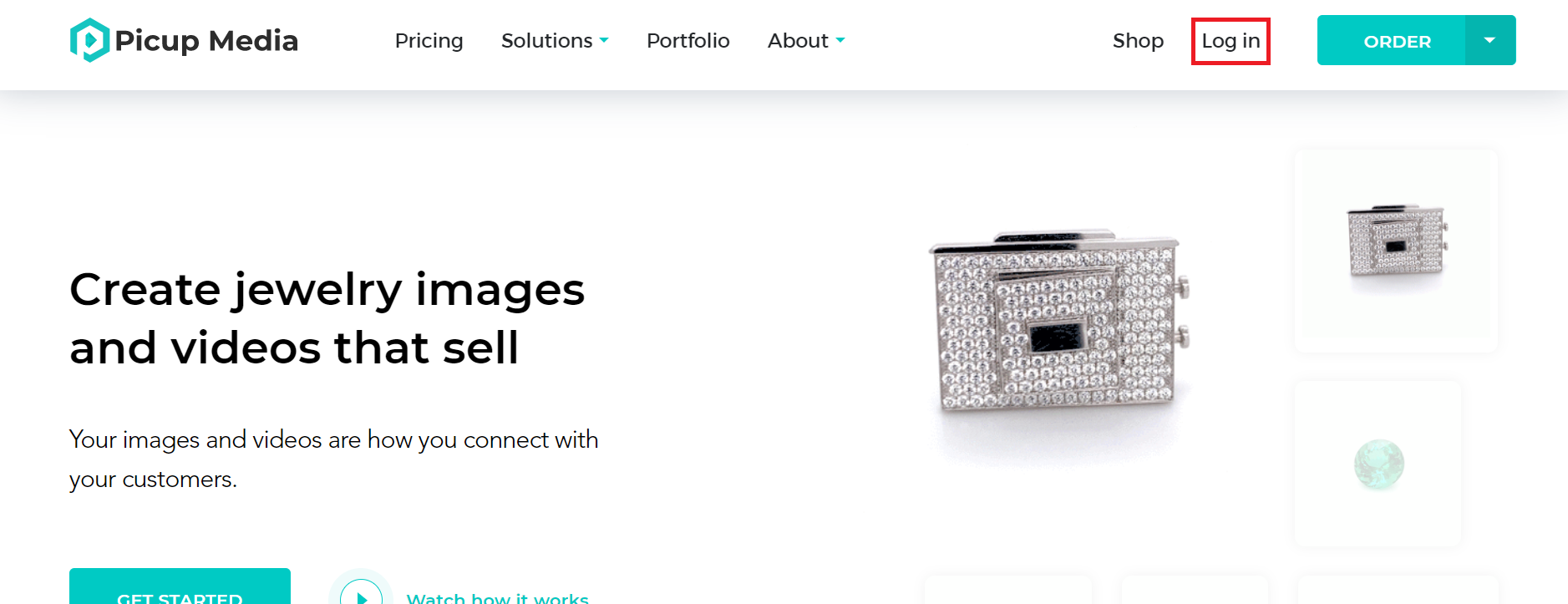1568x604 pixels.
Task: Select the partially visible bottom-right thumbnail card
Action: [x=1398, y=590]
